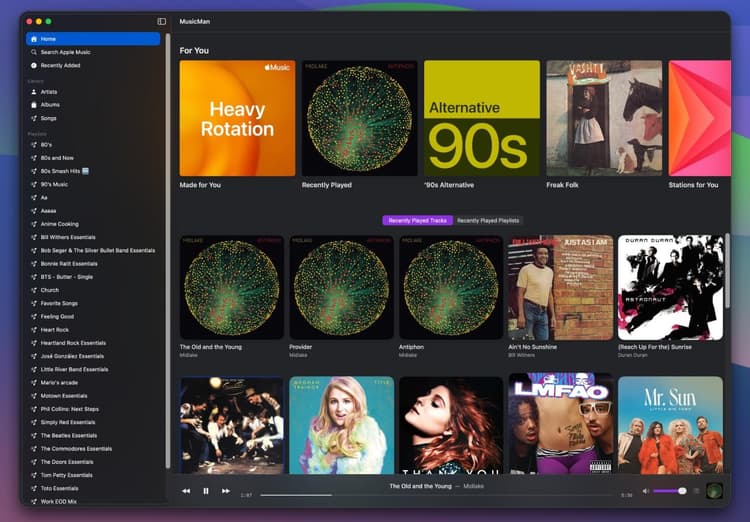Click the playlist icon beside 80s and Now
The height and width of the screenshot is (522, 750).
(x=34, y=158)
